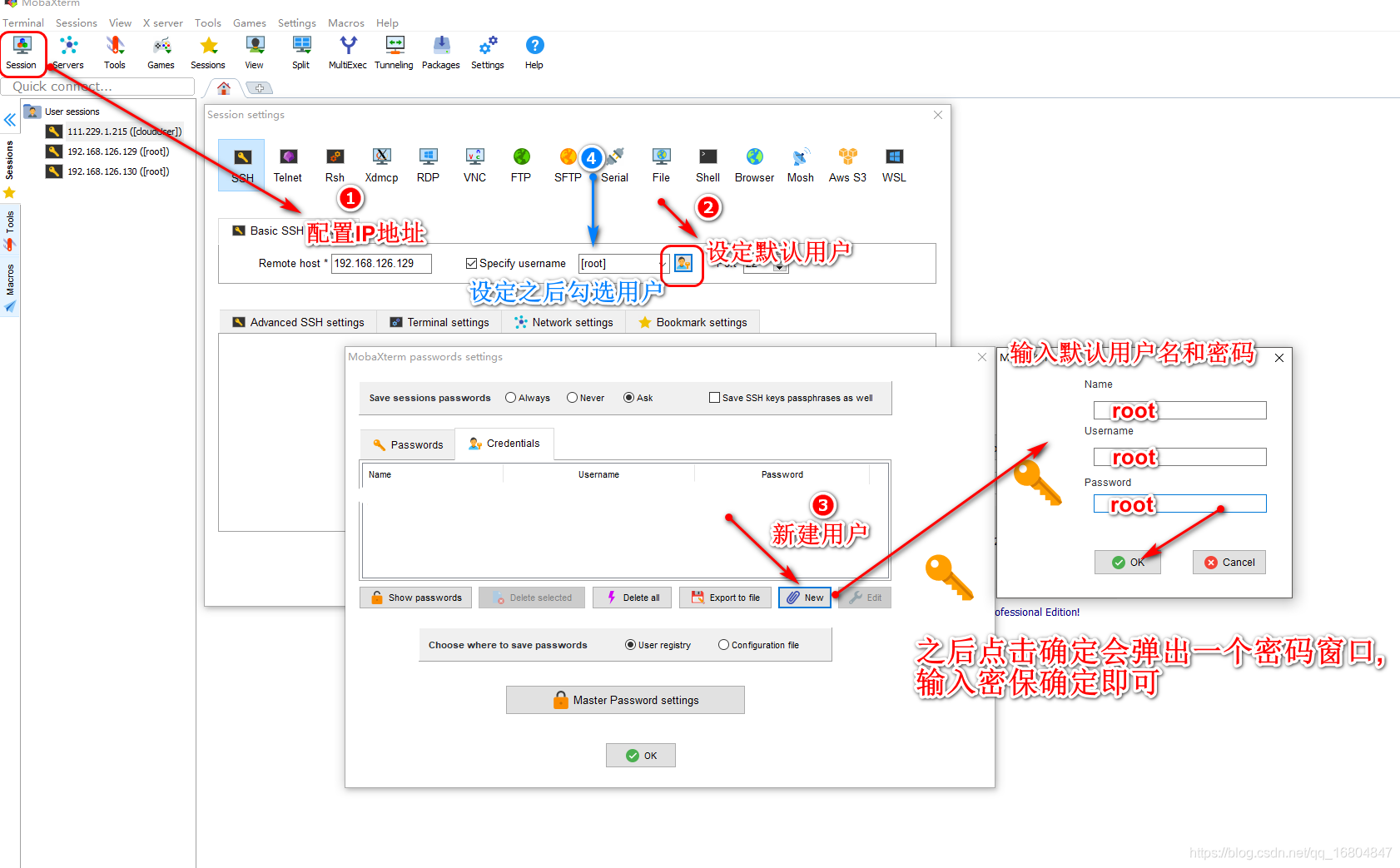Open the Macros menu
This screenshot has height=868, width=1400.
point(346,22)
